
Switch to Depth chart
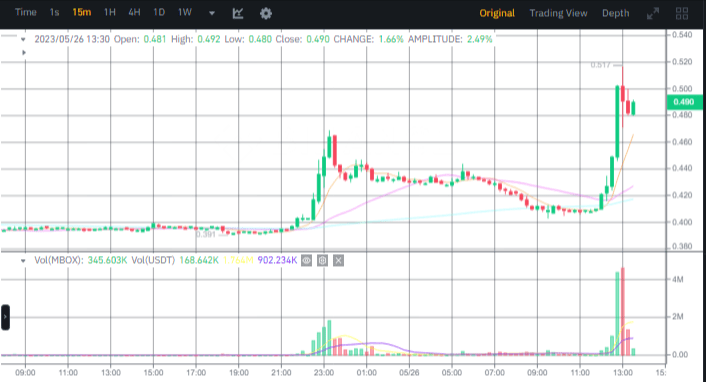click(x=615, y=14)
